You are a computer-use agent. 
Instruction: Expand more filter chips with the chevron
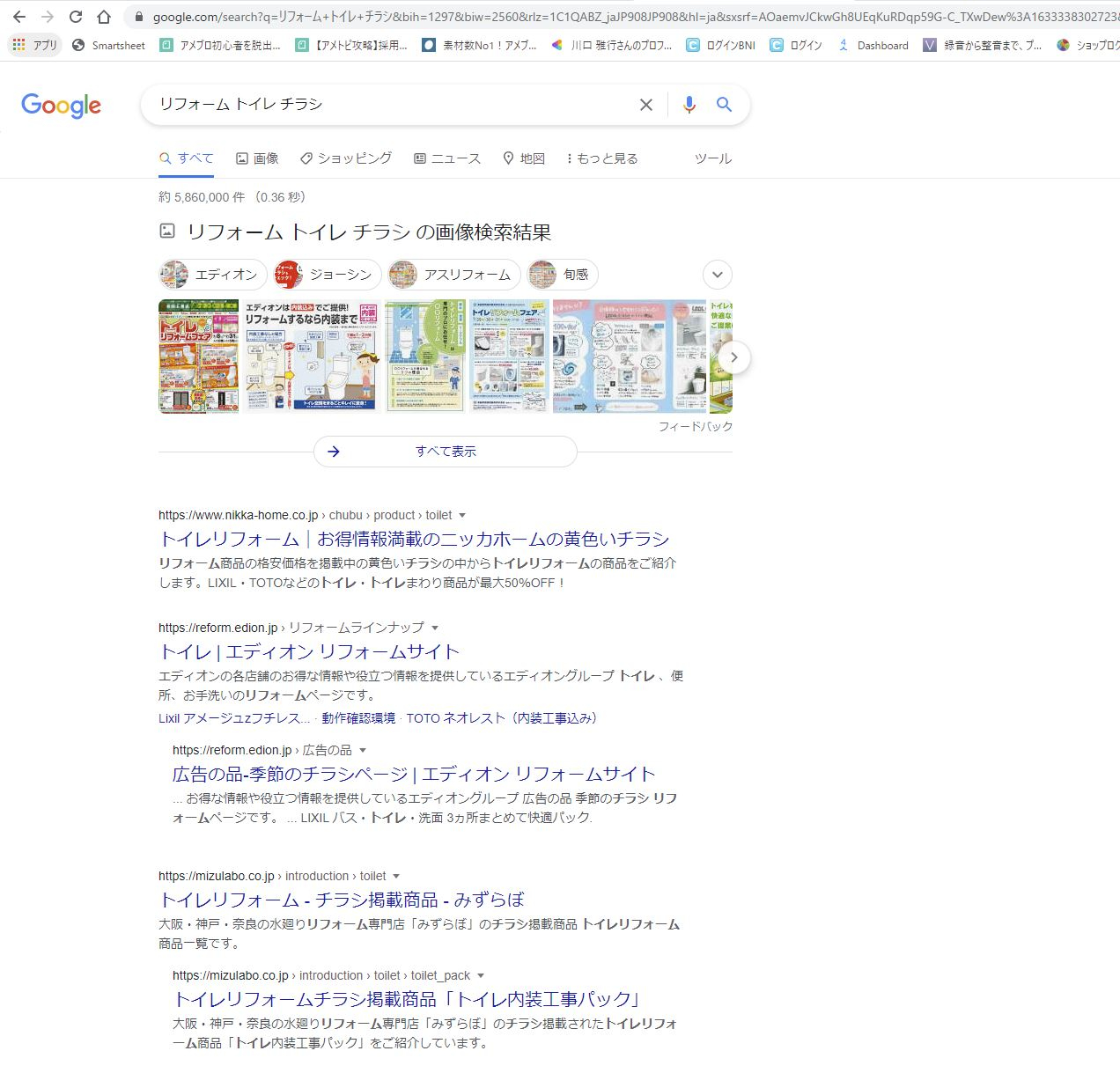pos(717,275)
